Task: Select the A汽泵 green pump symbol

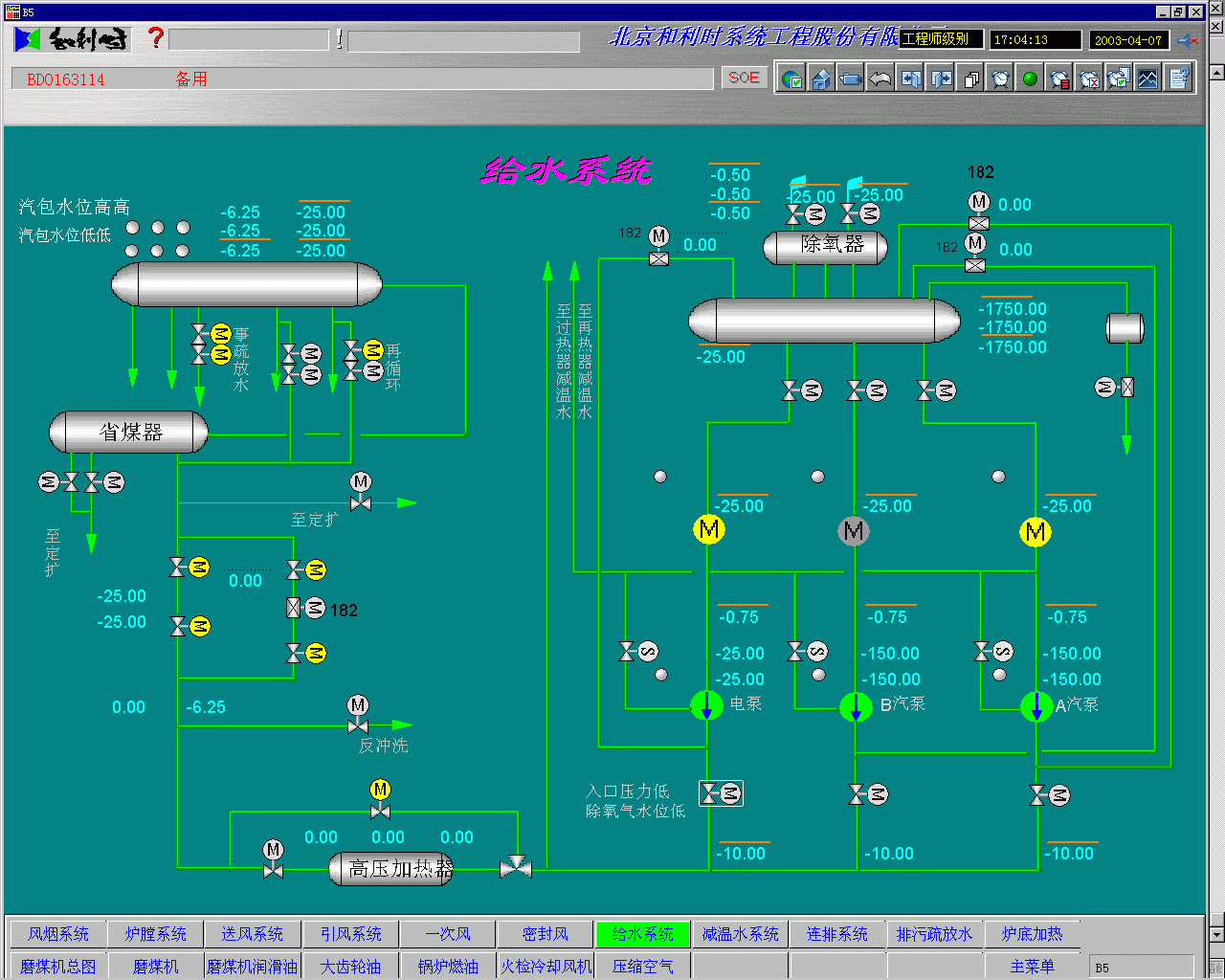Action: (1036, 707)
